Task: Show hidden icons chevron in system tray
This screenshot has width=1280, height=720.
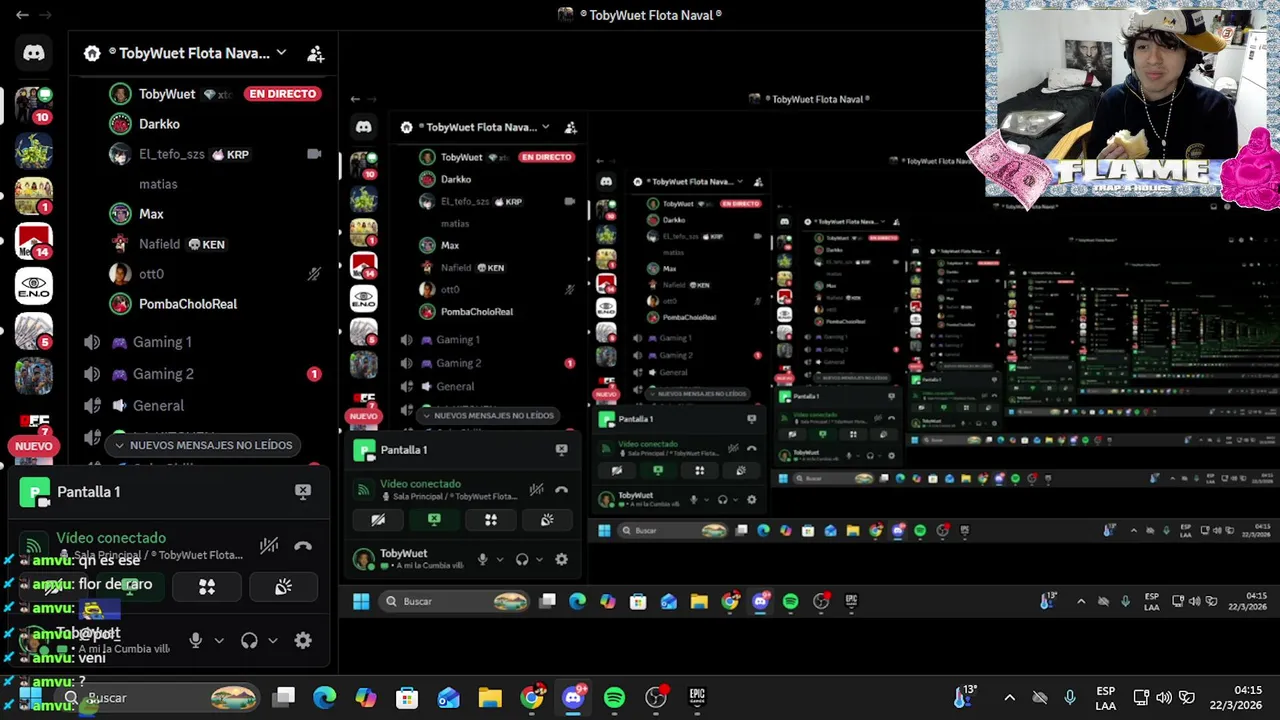Action: [x=1009, y=698]
